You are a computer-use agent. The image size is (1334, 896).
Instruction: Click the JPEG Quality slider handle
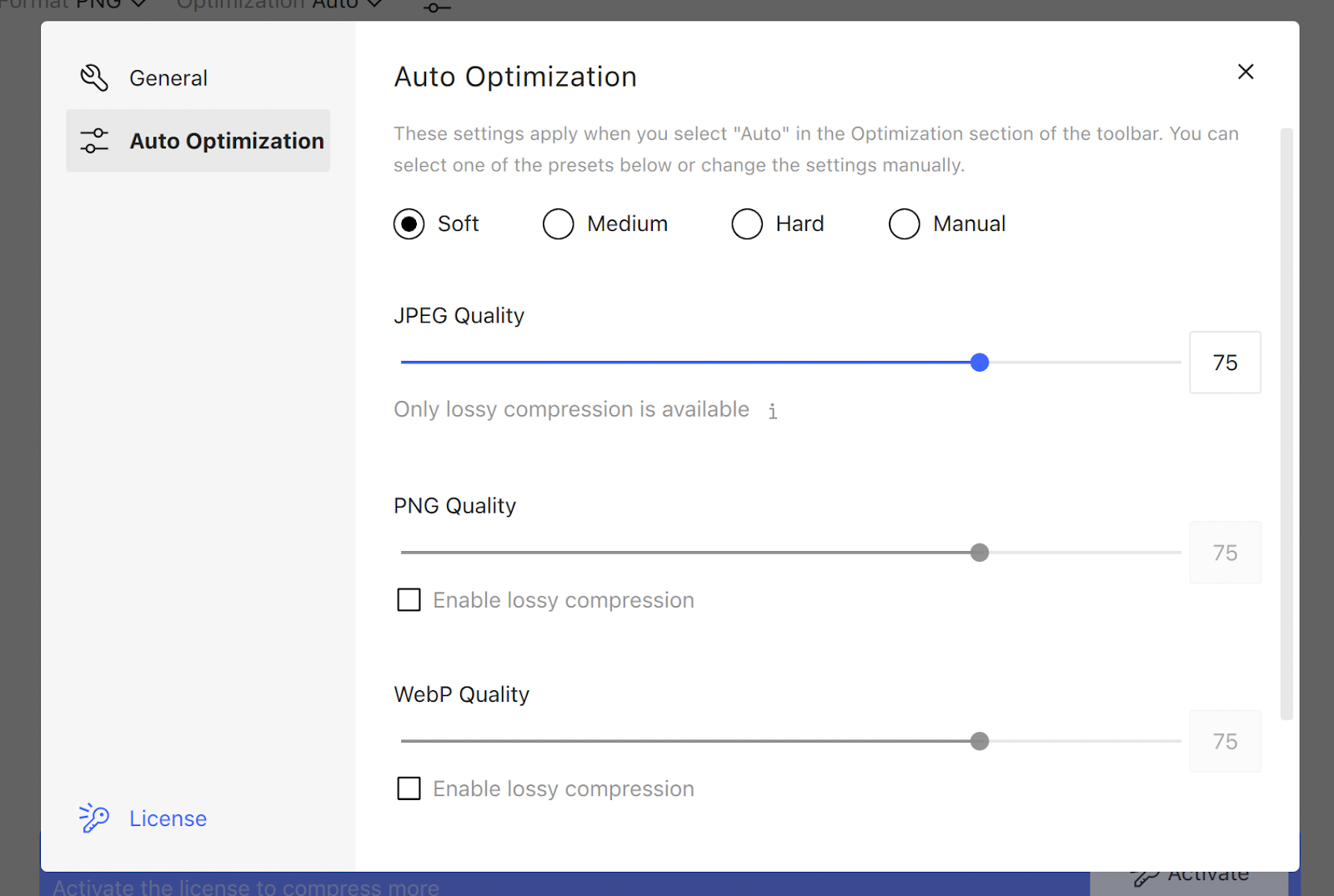pyautogui.click(x=980, y=363)
